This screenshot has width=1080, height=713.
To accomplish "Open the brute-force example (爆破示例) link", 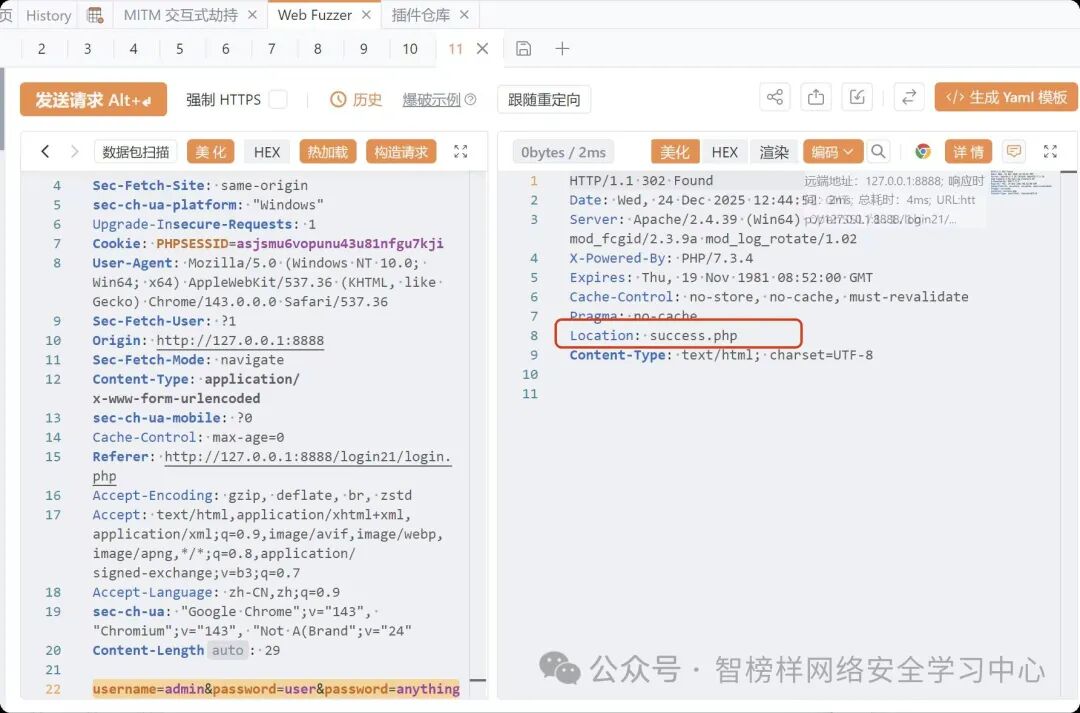I will pos(431,100).
